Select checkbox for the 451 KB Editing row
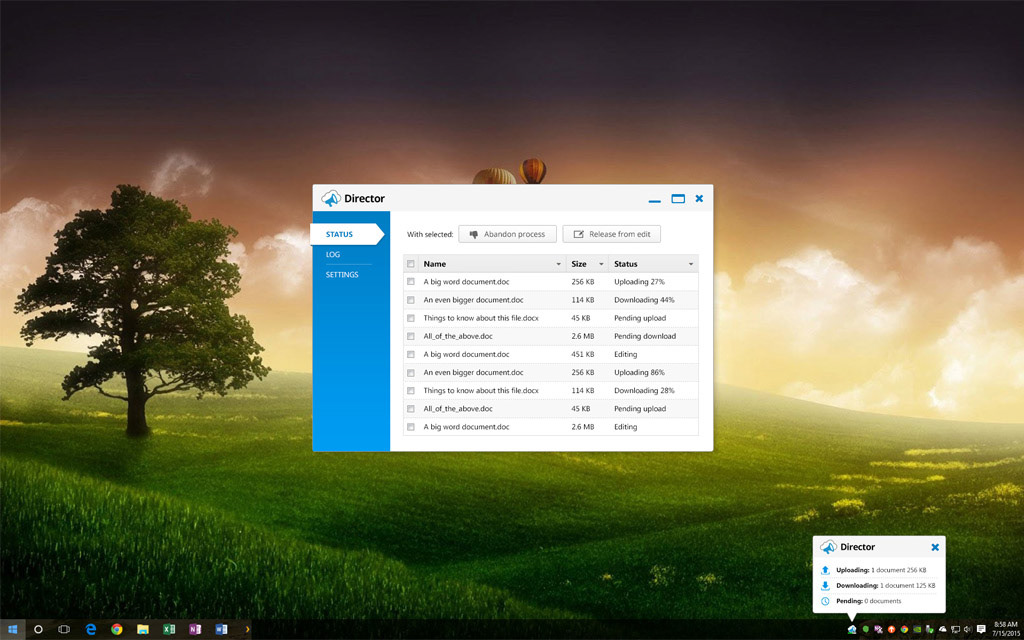Image resolution: width=1024 pixels, height=640 pixels. click(411, 354)
